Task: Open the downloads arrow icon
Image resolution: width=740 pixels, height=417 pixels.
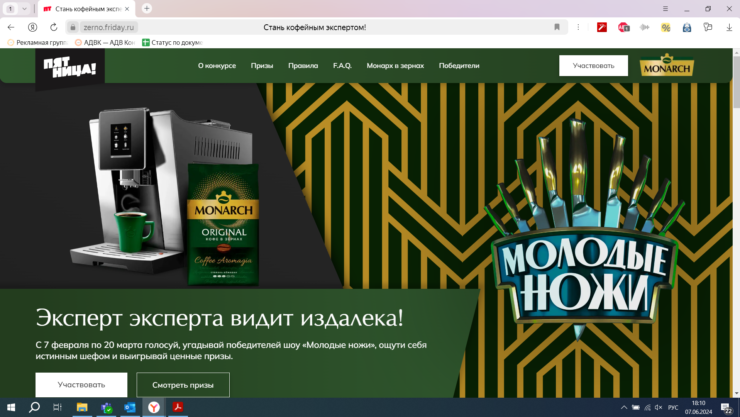Action: click(x=729, y=27)
